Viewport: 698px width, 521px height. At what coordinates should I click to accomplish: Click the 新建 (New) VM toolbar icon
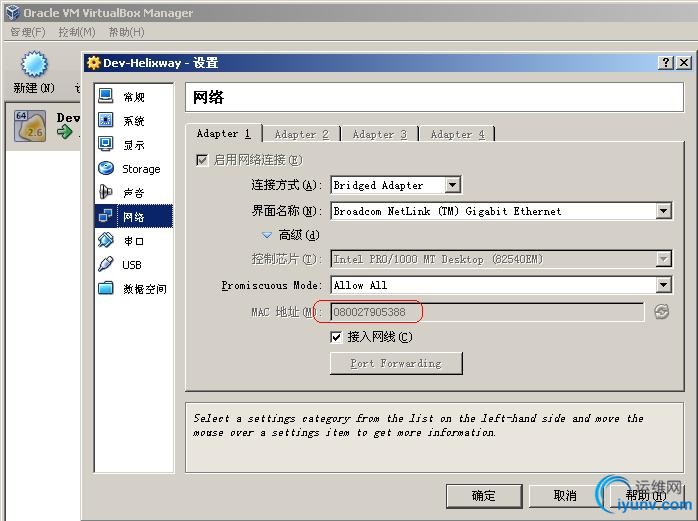(x=34, y=64)
